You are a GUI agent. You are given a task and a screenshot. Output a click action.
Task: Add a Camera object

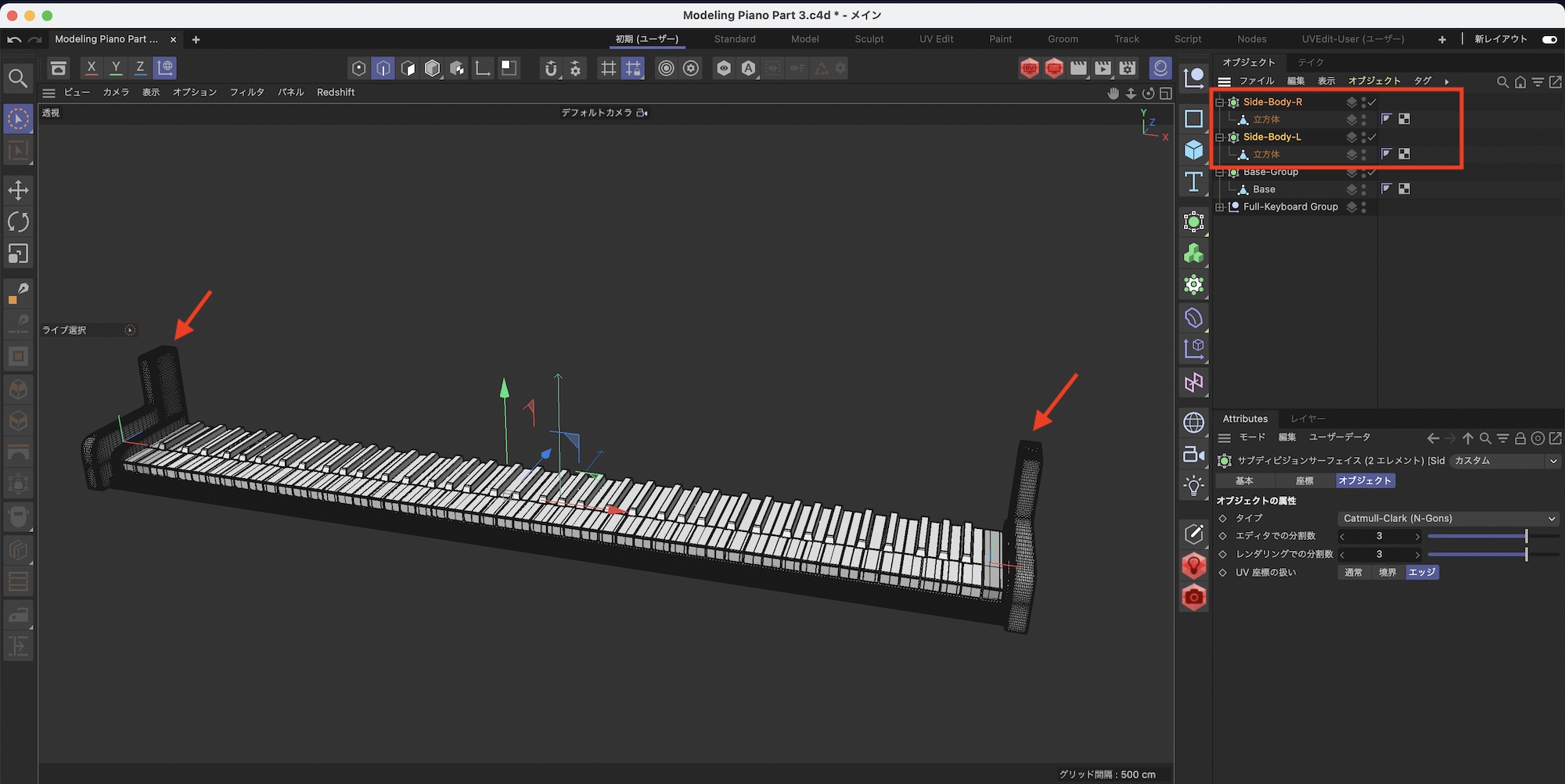pyautogui.click(x=1193, y=455)
